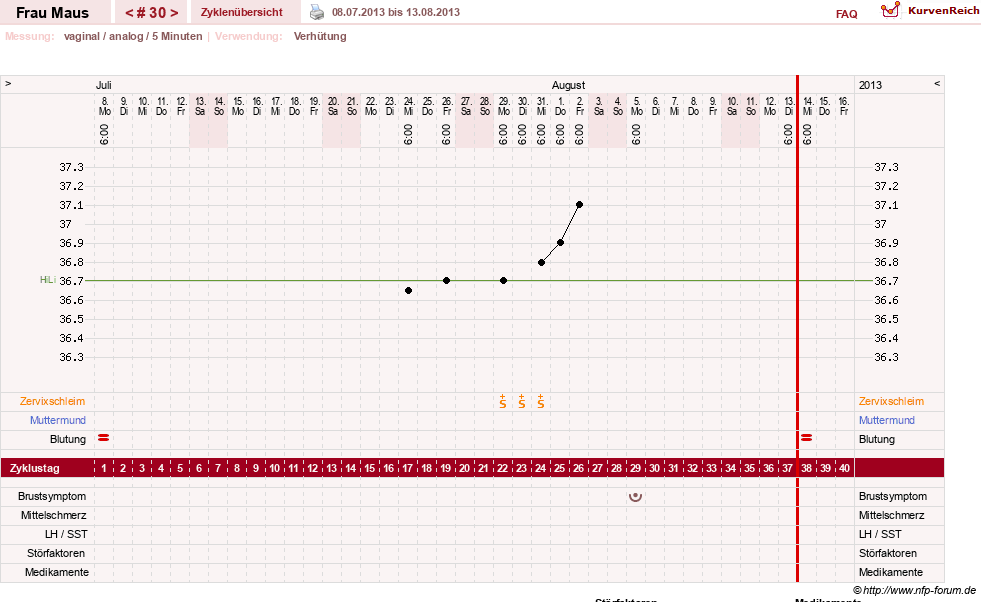Click the date column 2. Fr in August

click(579, 106)
